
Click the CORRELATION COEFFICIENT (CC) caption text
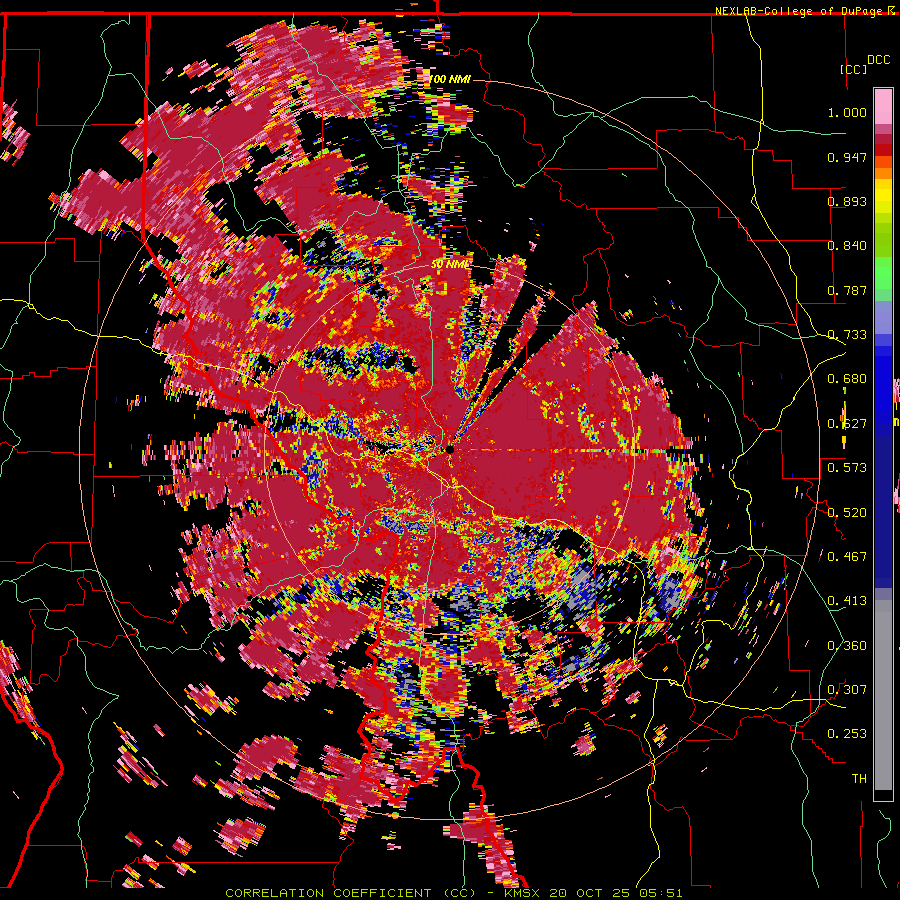[x=350, y=893]
